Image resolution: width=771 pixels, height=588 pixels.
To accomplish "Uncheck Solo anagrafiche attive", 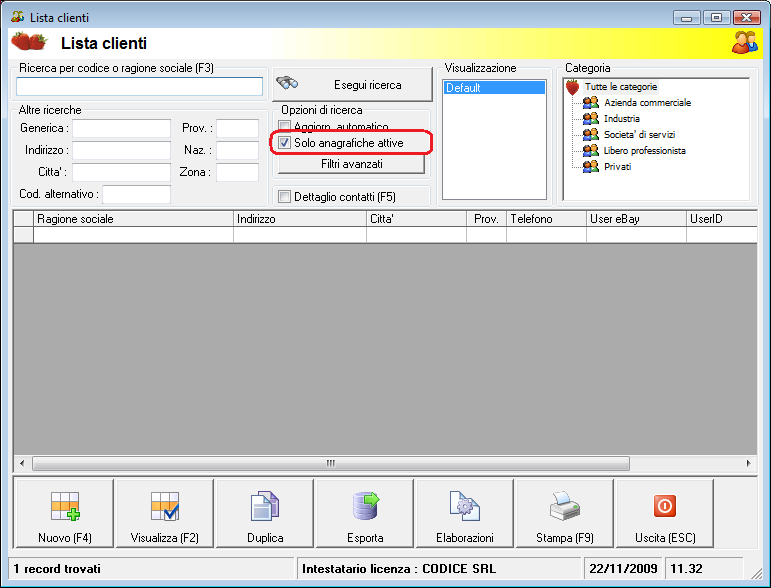I will pos(284,143).
